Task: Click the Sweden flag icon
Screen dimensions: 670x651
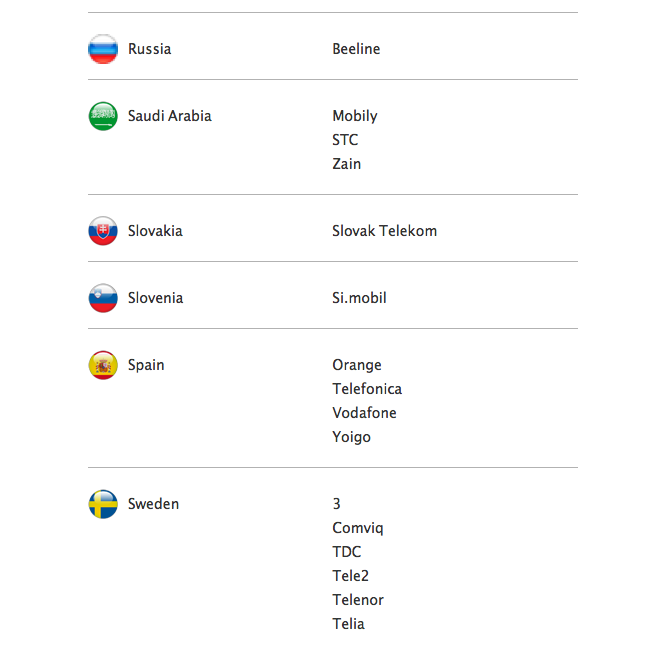Action: tap(103, 504)
